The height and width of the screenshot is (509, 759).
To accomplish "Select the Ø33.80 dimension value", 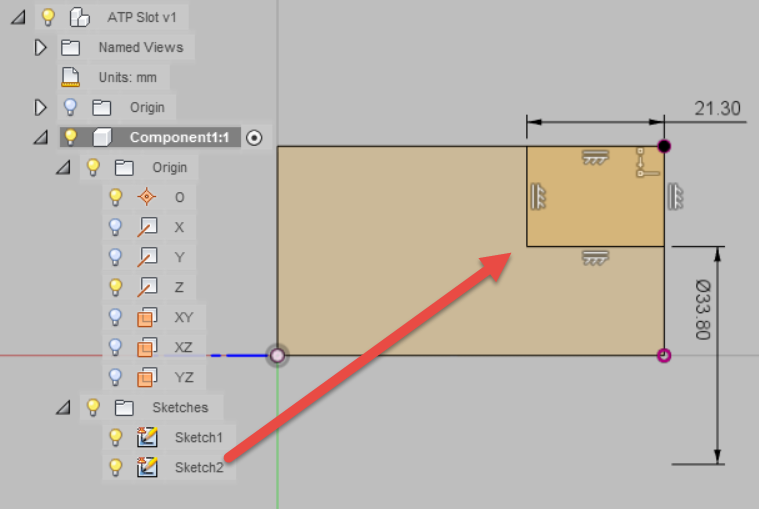I will [703, 310].
